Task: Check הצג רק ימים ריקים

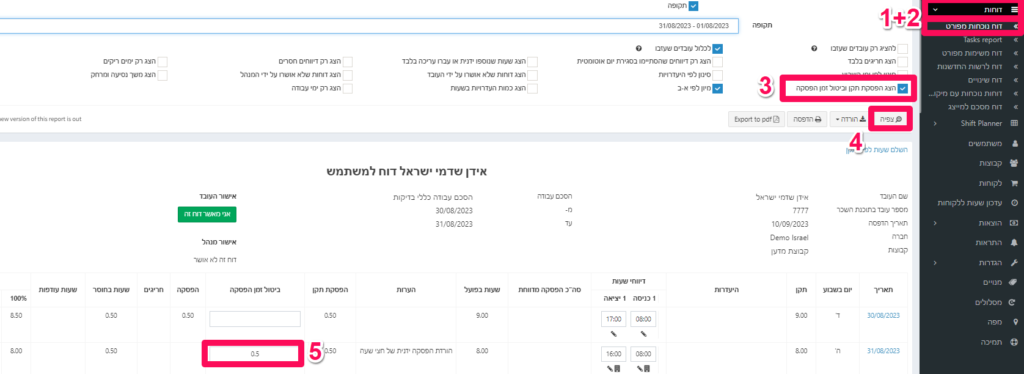Action: pyautogui.click(x=162, y=61)
